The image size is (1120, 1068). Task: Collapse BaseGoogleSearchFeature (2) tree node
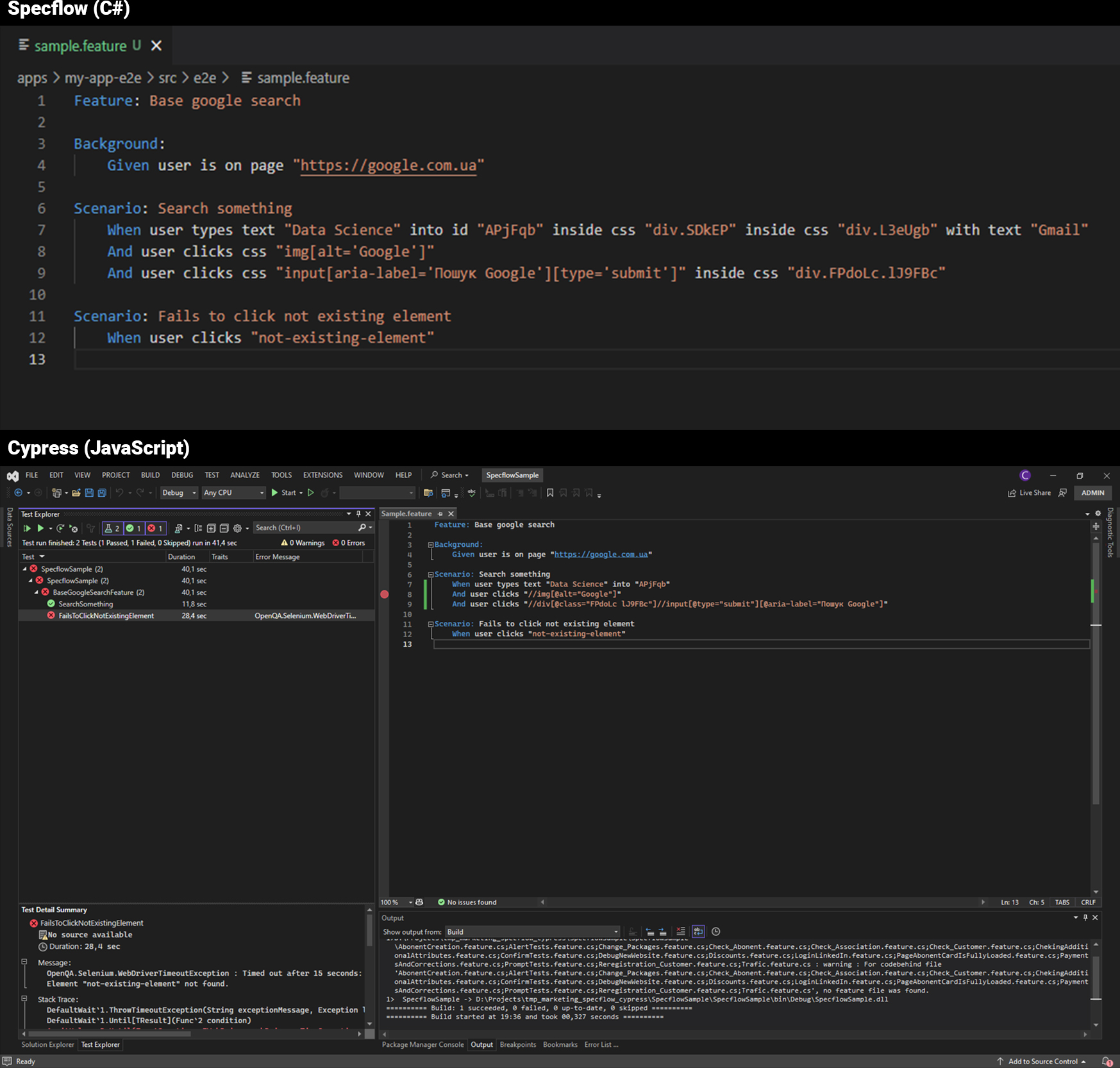(x=37, y=592)
